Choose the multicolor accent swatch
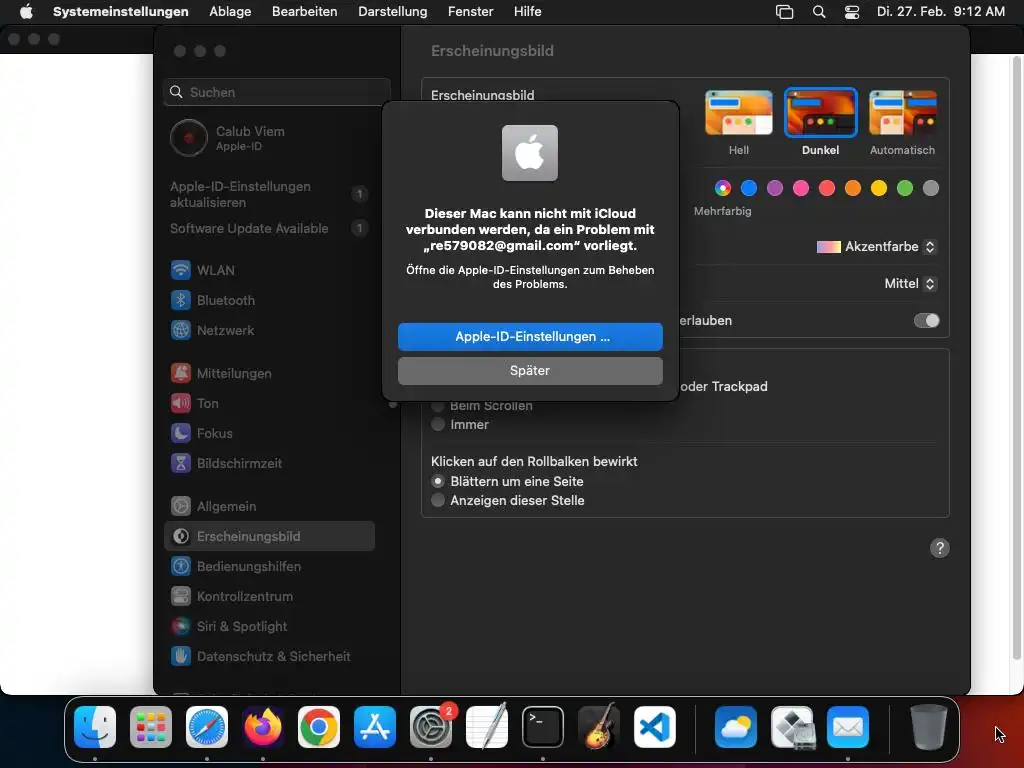Viewport: 1024px width, 768px height. (722, 189)
